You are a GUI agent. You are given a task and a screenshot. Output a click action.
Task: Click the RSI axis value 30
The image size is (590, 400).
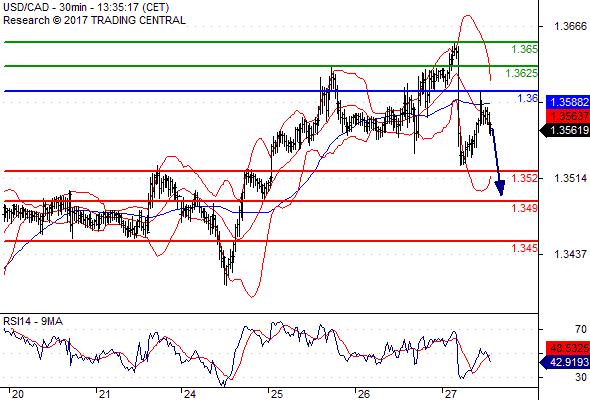tap(581, 377)
